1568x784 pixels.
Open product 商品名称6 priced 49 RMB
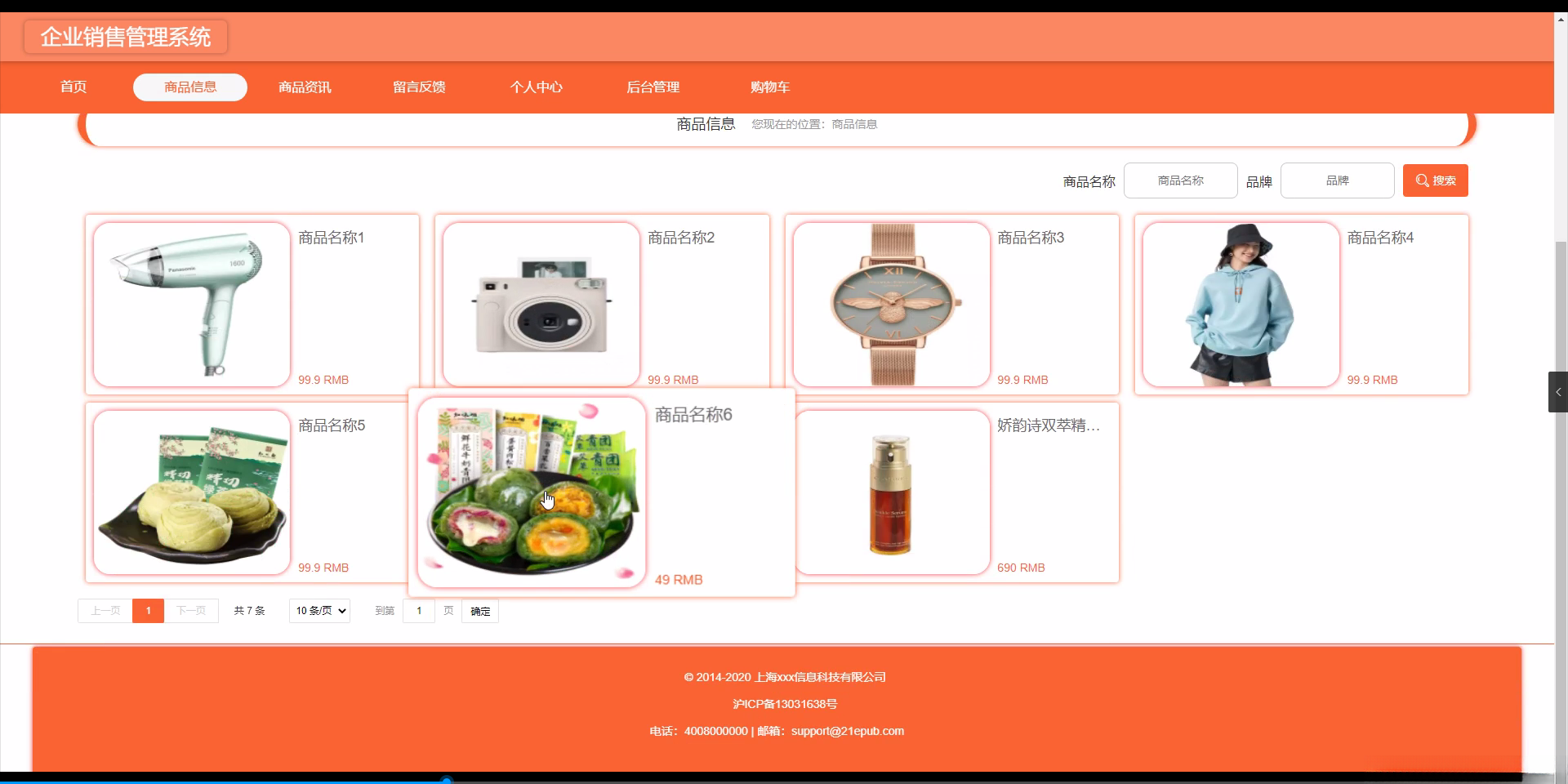pyautogui.click(x=602, y=490)
